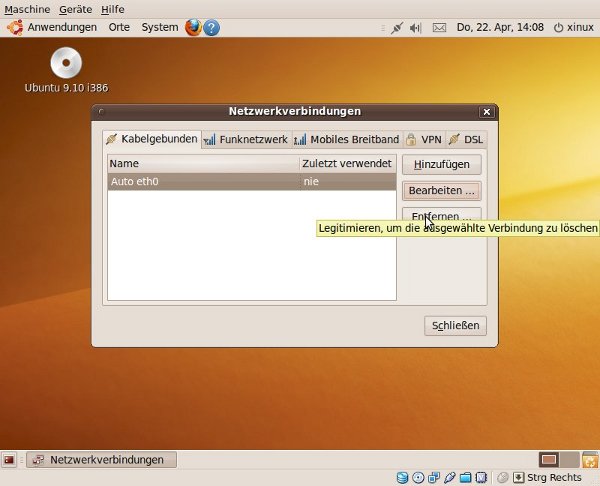The height and width of the screenshot is (486, 600).
Task: Click VirtualBox optical disc status icon
Action: pyautogui.click(x=418, y=478)
